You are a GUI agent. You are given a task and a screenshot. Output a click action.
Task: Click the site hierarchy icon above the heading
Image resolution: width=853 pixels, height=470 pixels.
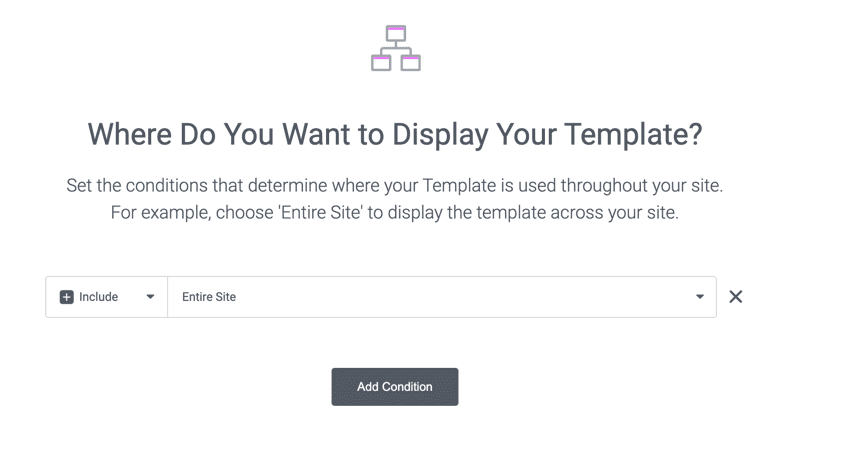pos(395,48)
